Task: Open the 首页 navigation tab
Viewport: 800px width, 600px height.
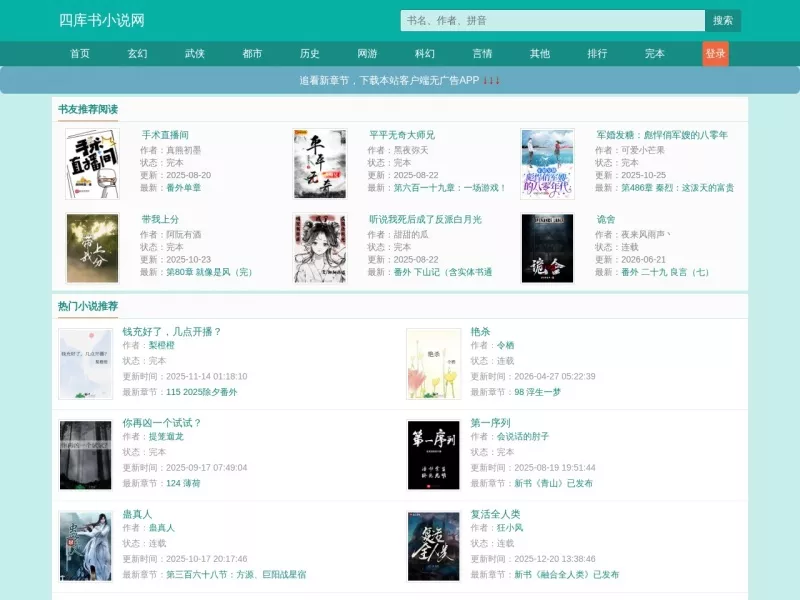Action: (80, 54)
